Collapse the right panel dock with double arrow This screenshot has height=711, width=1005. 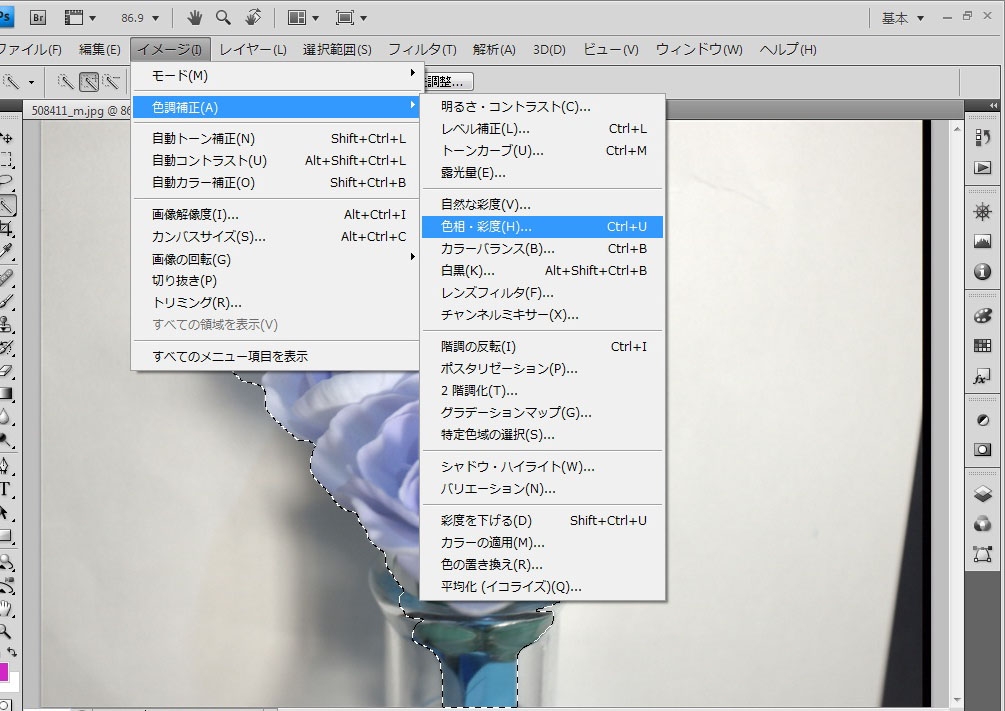(993, 105)
